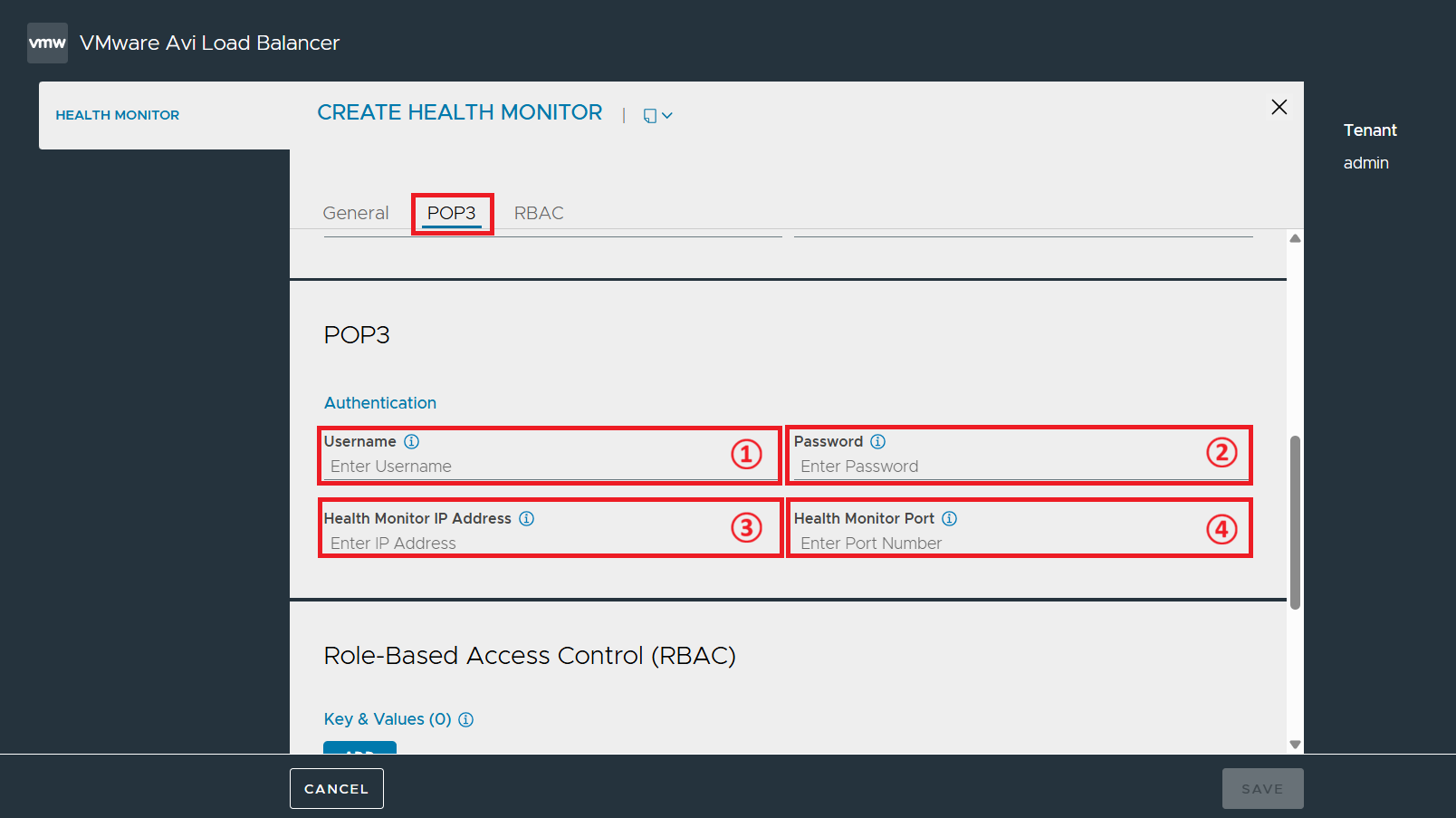Click the Role-Based Access Control (RBAC) heading
Viewport: 1456px width, 818px height.
530,655
